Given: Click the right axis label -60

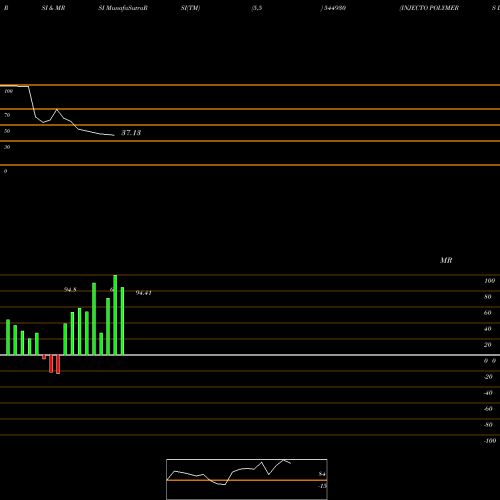Looking at the screenshot, I should (488, 409).
